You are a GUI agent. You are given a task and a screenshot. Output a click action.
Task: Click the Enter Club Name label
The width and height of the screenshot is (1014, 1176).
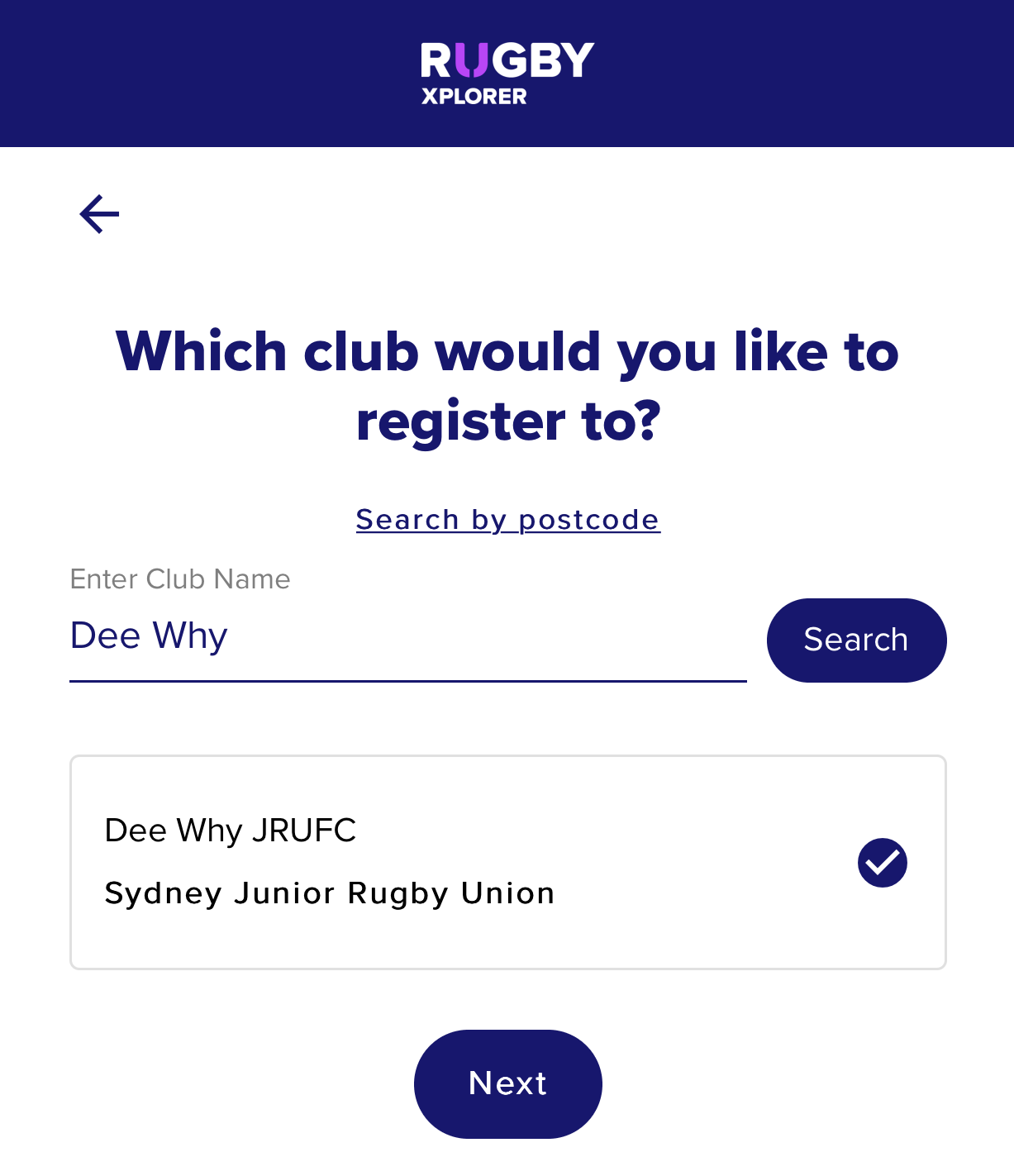click(180, 578)
